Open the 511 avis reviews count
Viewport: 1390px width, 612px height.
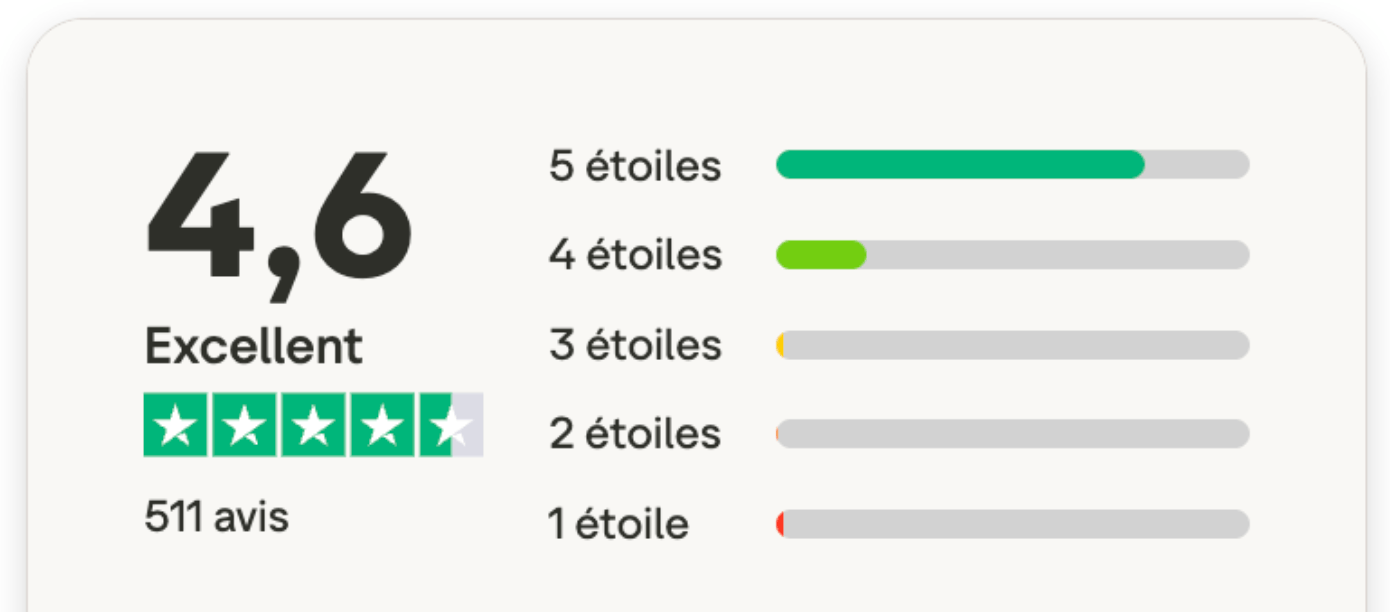point(216,518)
